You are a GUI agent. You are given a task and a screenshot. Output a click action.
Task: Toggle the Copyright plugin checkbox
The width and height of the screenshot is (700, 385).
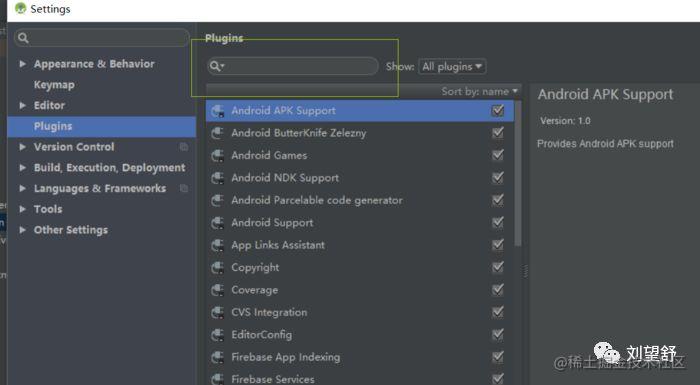497,267
